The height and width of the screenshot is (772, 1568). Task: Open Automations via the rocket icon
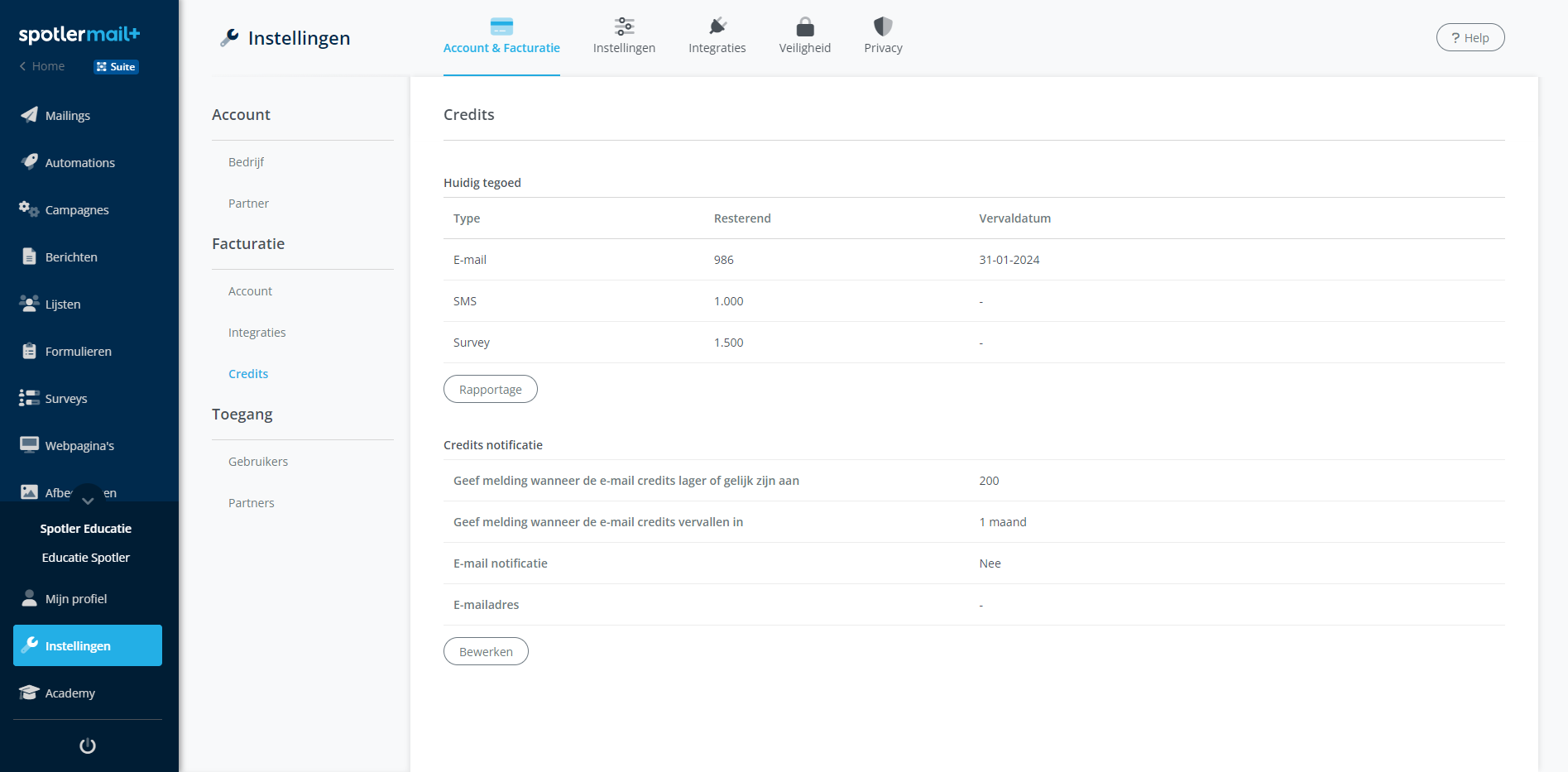(x=29, y=162)
